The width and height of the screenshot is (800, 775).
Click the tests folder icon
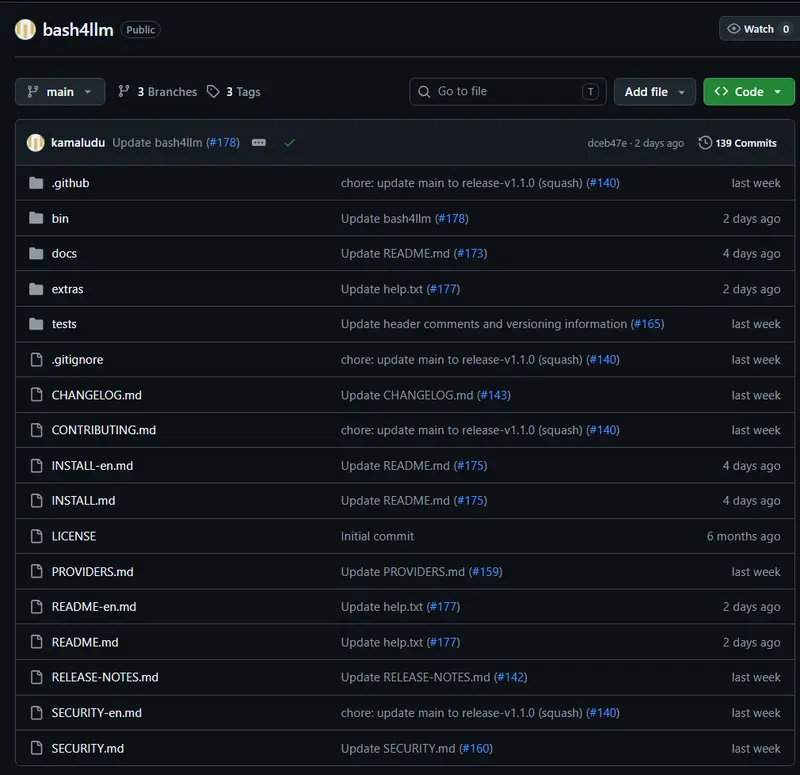coord(36,324)
